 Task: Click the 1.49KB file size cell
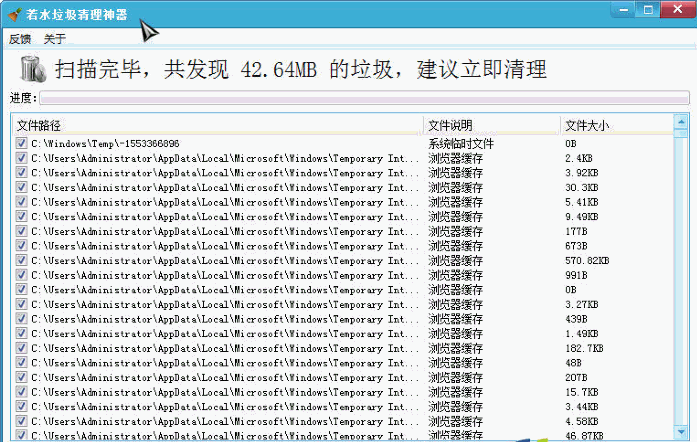(x=581, y=334)
